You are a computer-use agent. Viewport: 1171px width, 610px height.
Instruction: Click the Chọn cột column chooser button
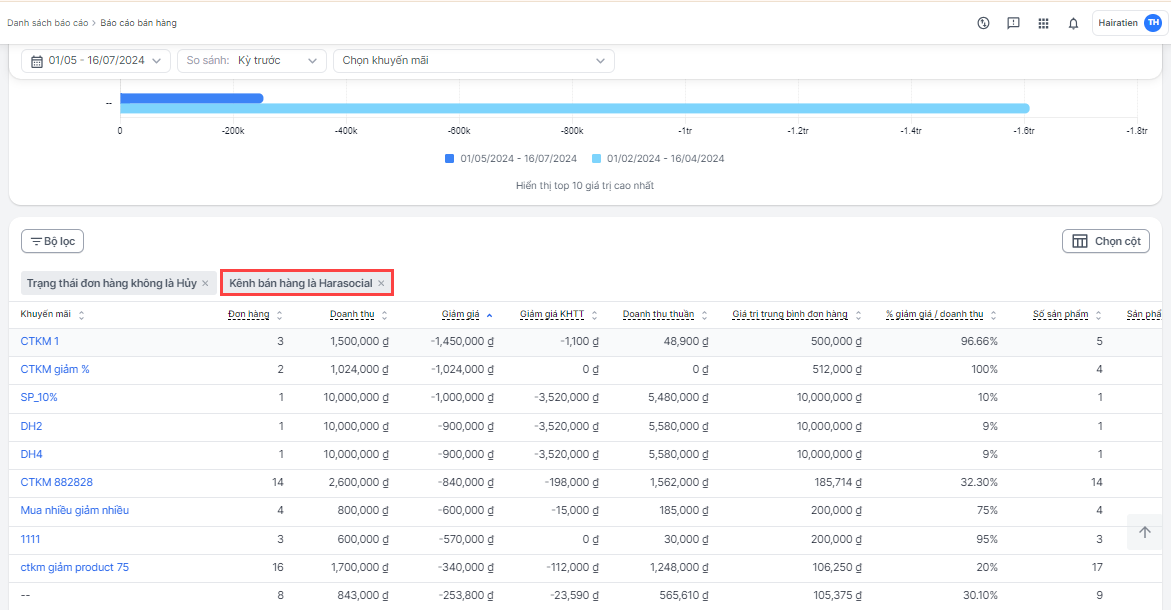(1105, 241)
